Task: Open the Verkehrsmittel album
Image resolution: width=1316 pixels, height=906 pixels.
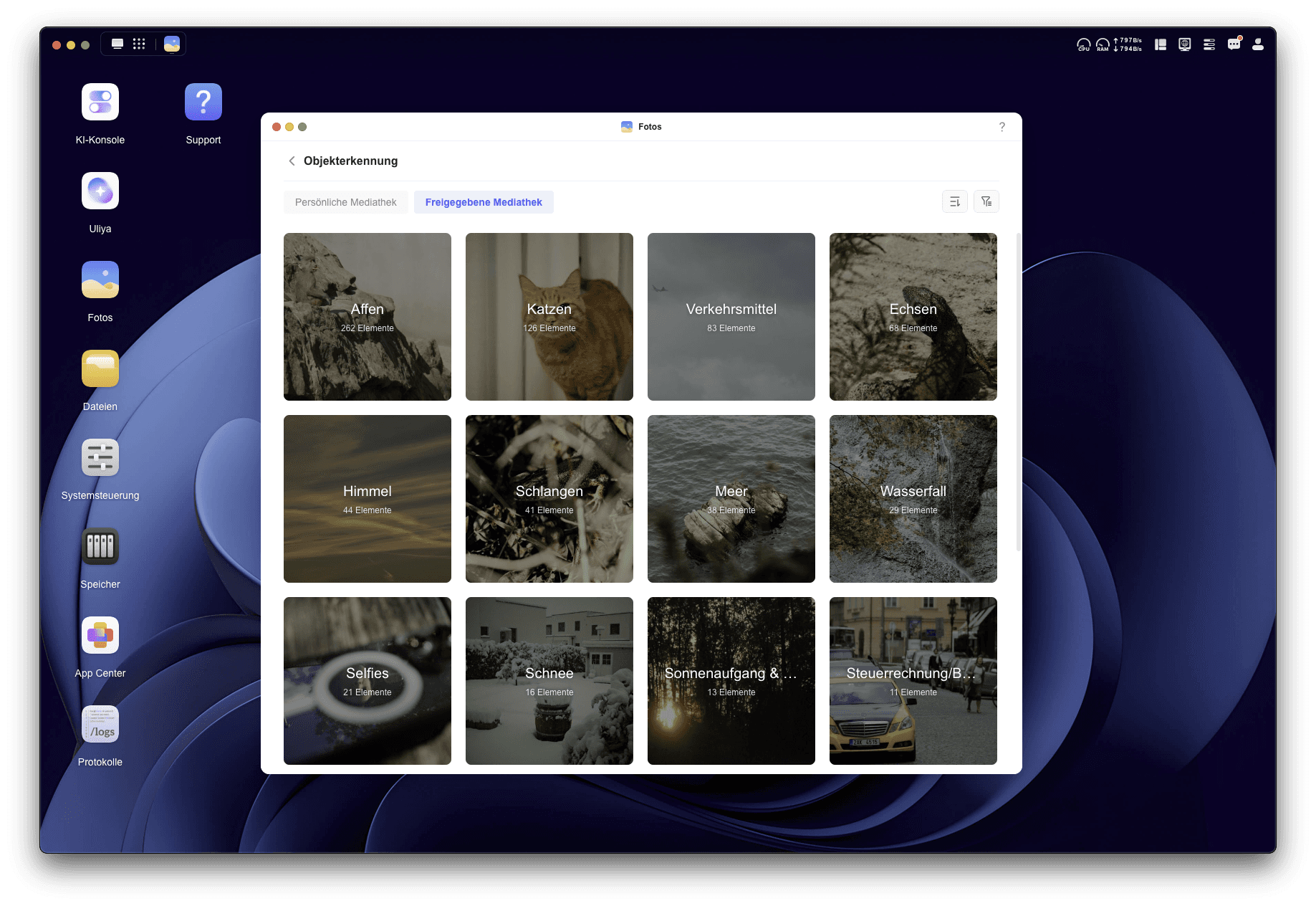Action: (x=731, y=317)
